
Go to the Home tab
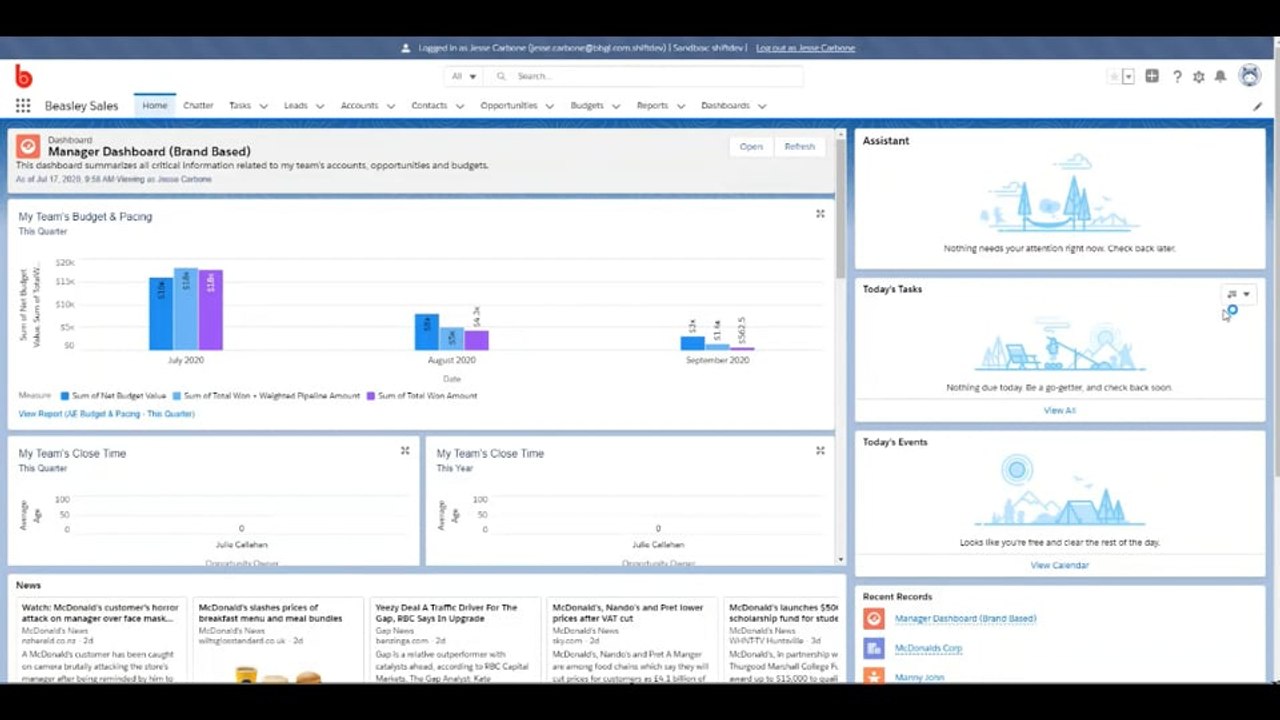point(154,105)
